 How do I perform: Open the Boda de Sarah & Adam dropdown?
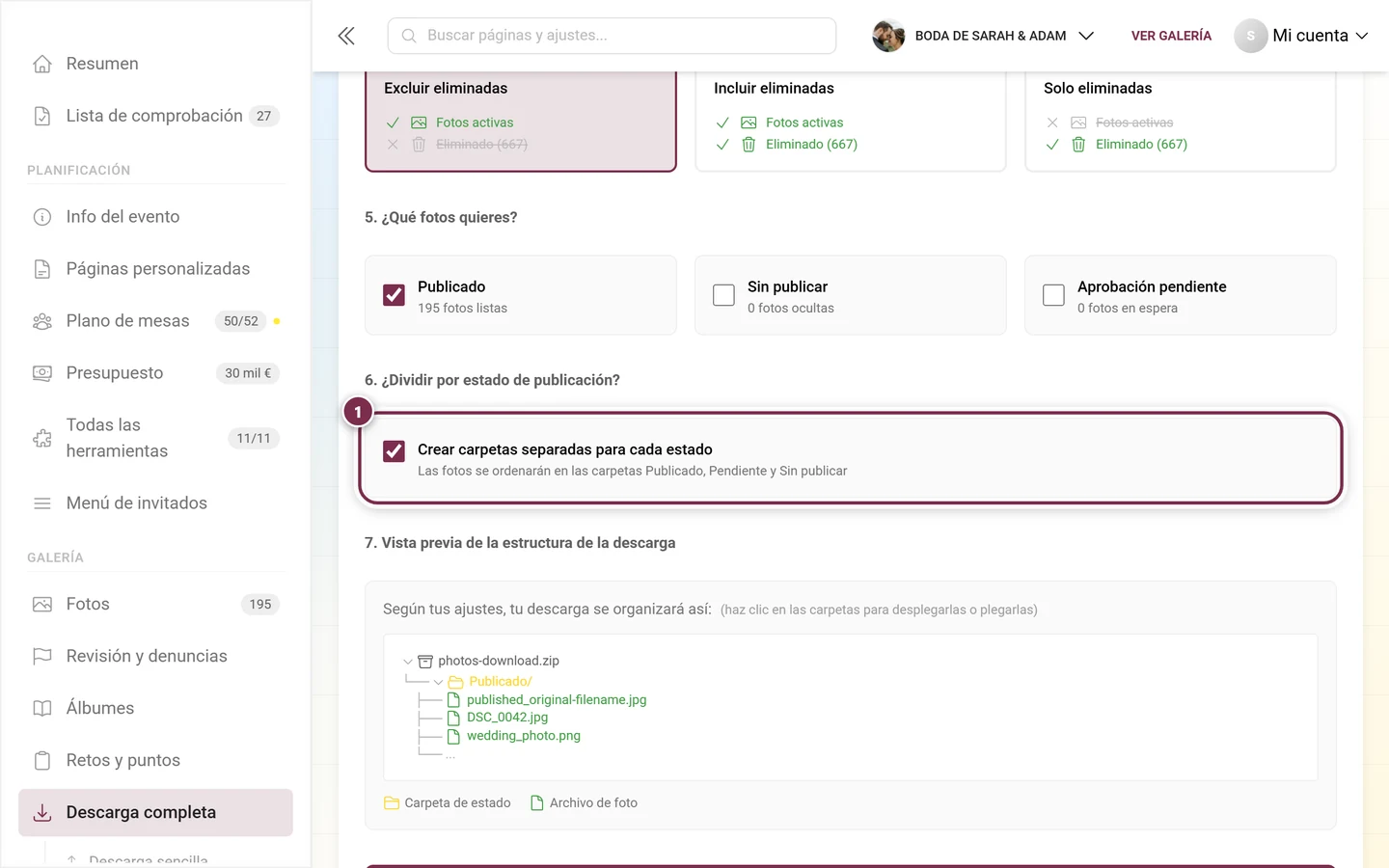[984, 36]
